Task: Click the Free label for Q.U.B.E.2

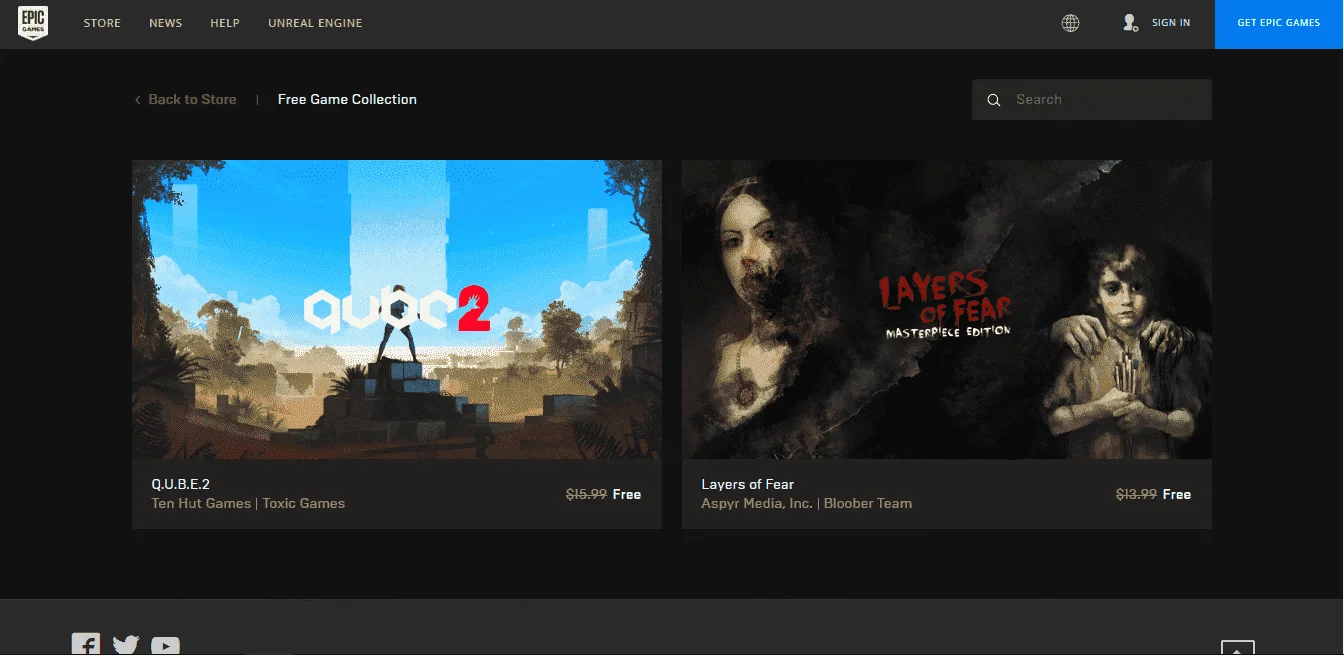Action: [x=627, y=494]
